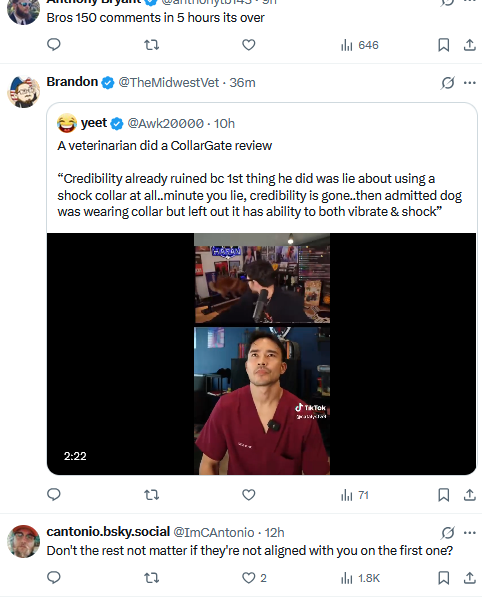482x597 pixels.
Task: Play the 2:22 TikTok video
Action: point(262,354)
